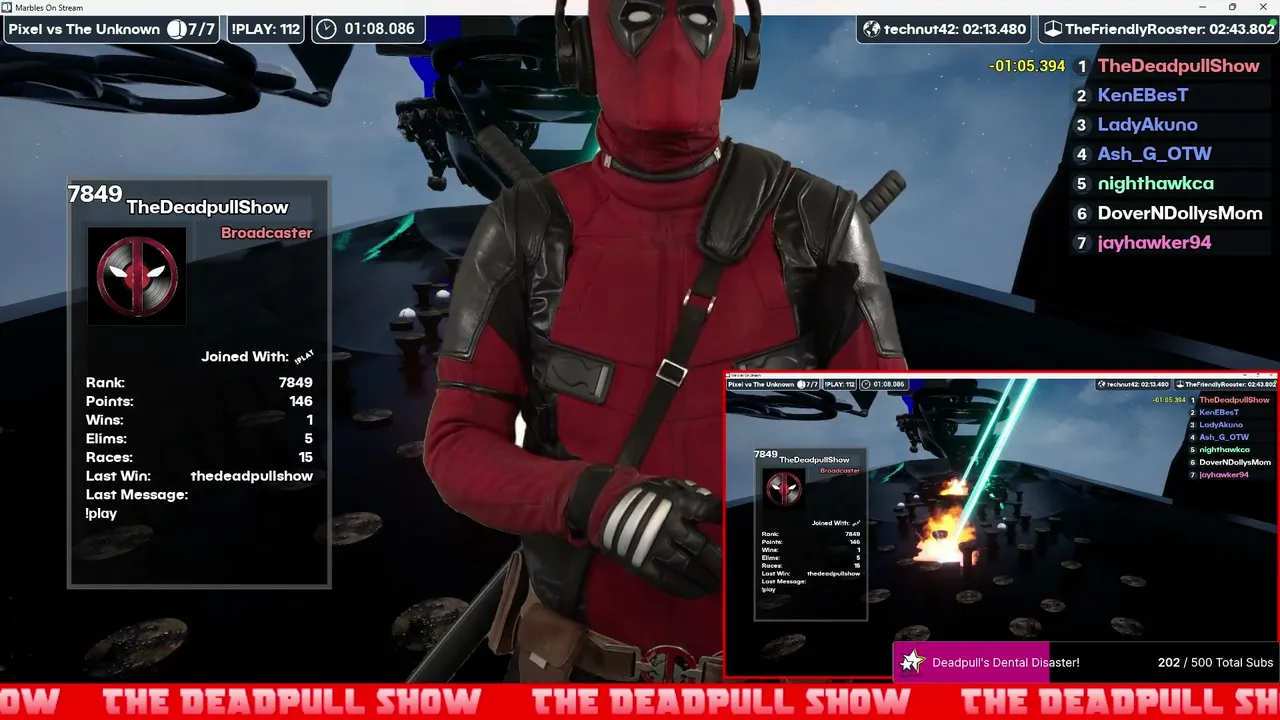Click the Races value 15 in the large card
The width and height of the screenshot is (1280, 720).
(x=306, y=457)
